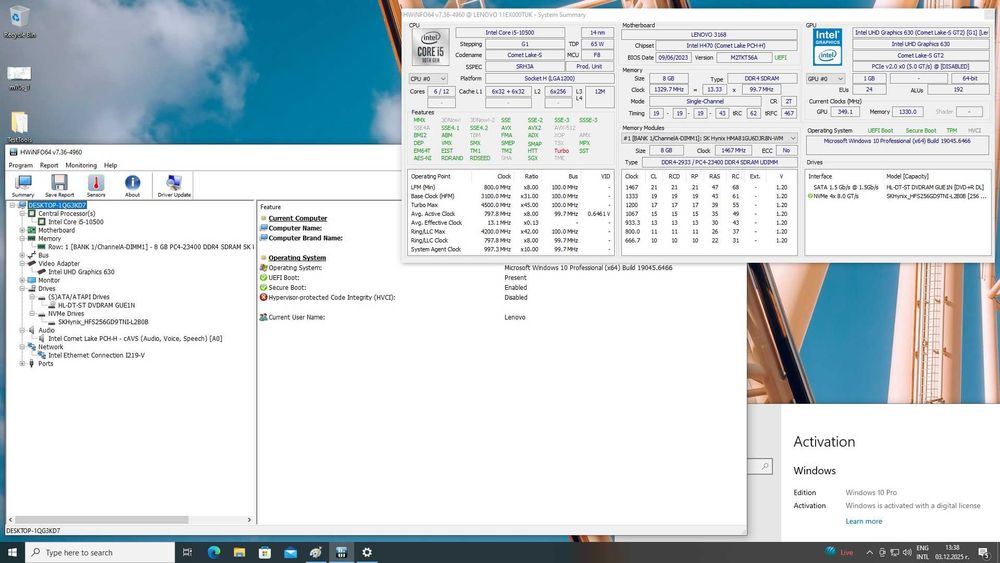The width and height of the screenshot is (1000, 563).
Task: Open File Explorer from the taskbar
Action: tap(239, 552)
